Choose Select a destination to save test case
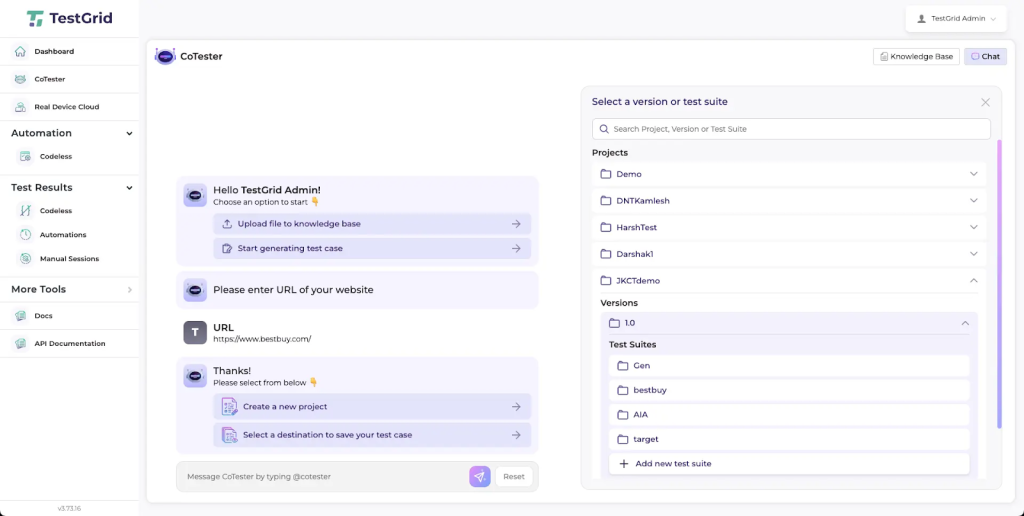The image size is (1024, 516). (x=372, y=435)
